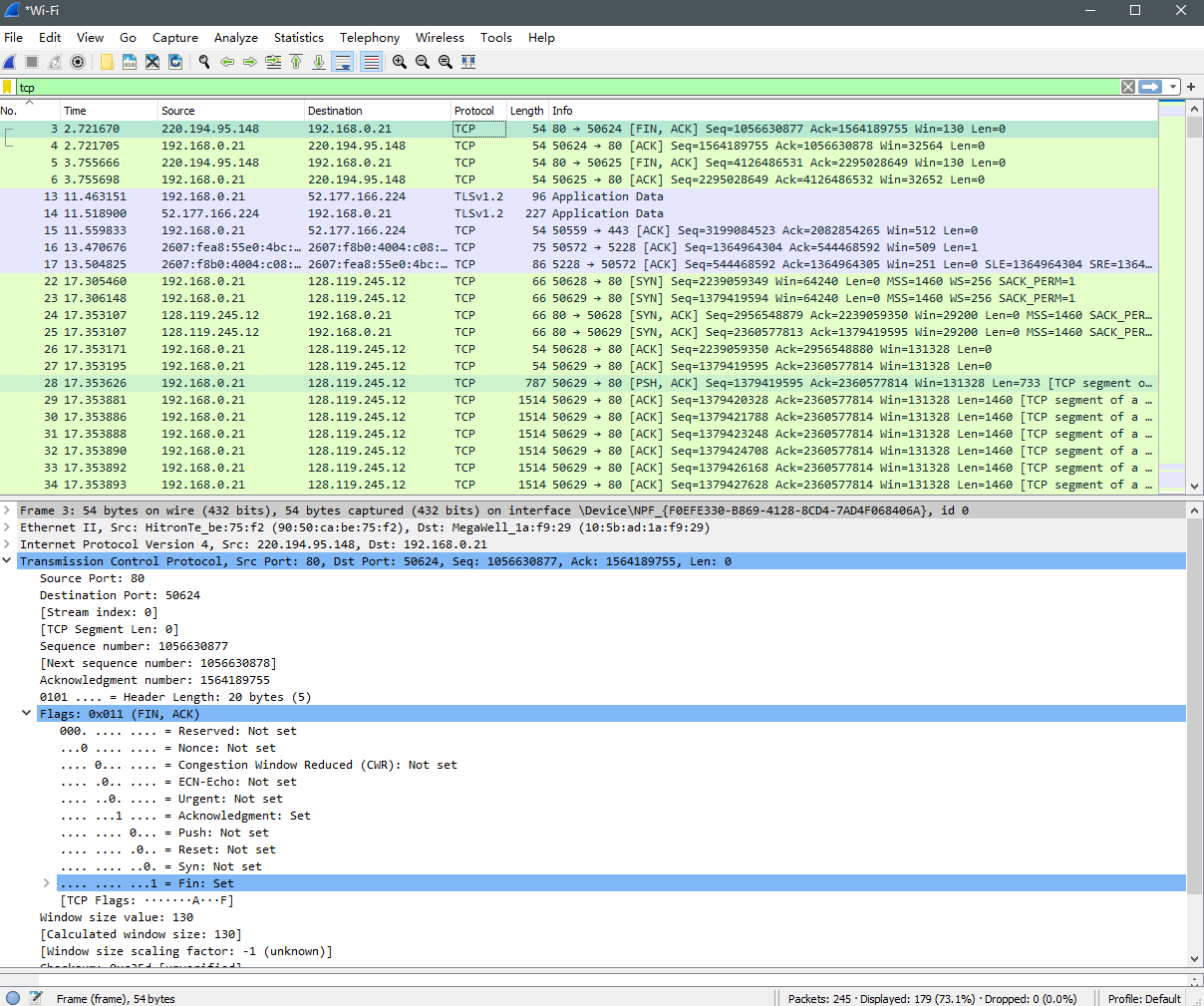Toggle packet list colorization
The width and height of the screenshot is (1204, 1006).
tap(370, 61)
